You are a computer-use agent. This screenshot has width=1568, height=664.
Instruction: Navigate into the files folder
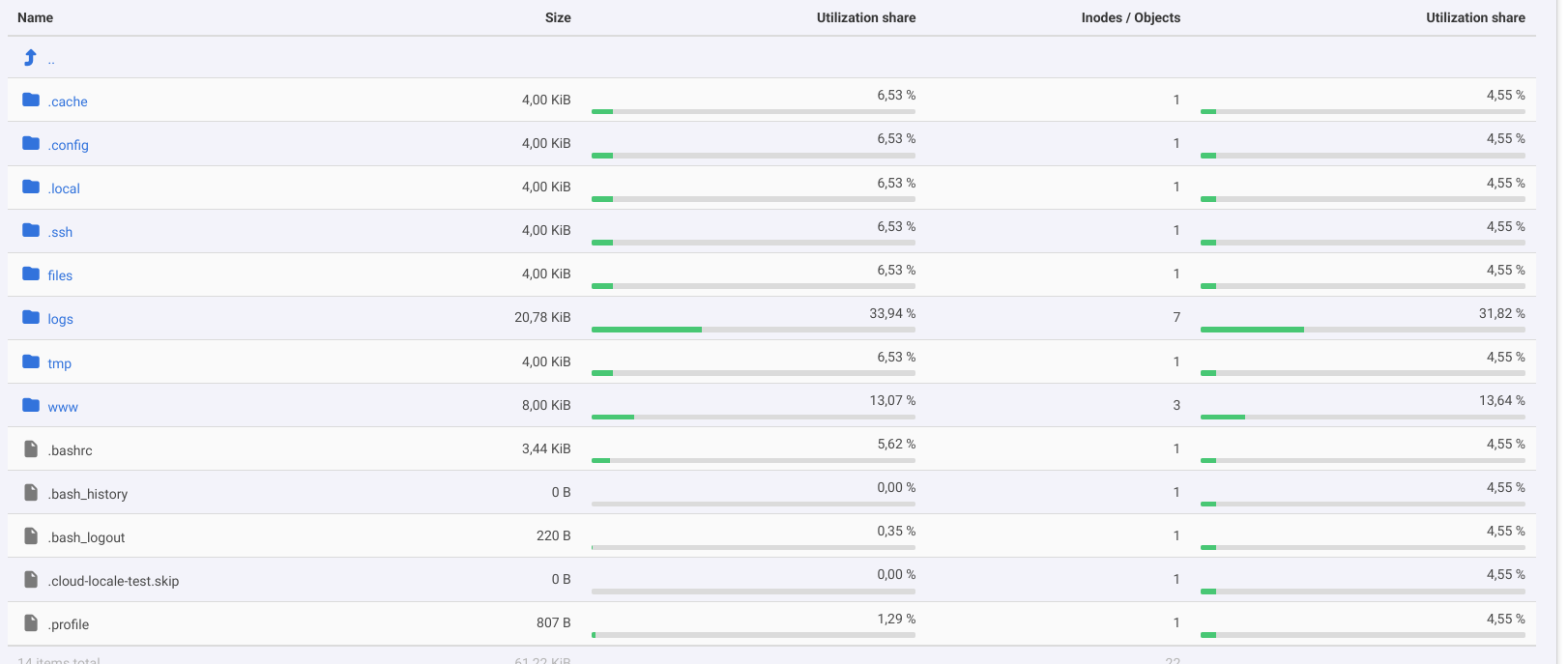[x=60, y=275]
